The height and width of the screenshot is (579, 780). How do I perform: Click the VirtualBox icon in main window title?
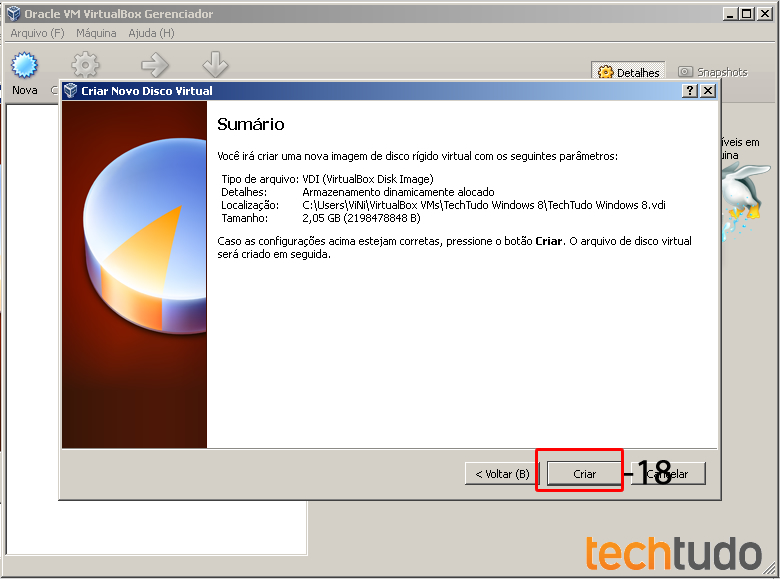[x=13, y=13]
